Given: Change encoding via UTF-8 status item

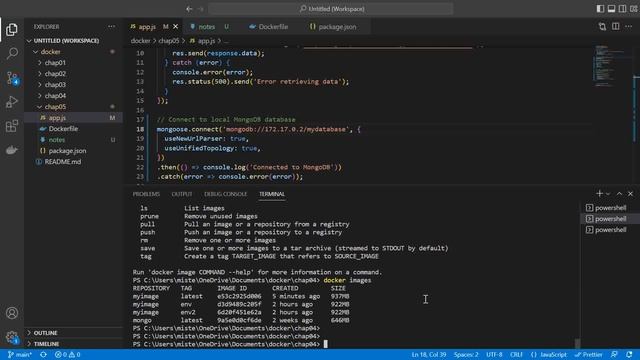Looking at the screenshot, I should (x=494, y=355).
